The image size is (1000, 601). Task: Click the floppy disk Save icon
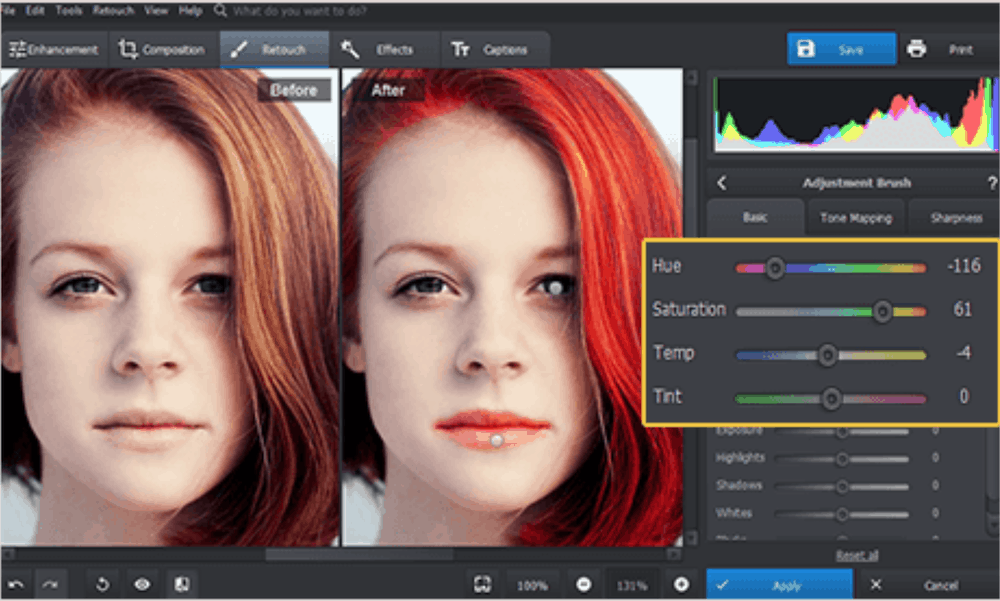805,48
